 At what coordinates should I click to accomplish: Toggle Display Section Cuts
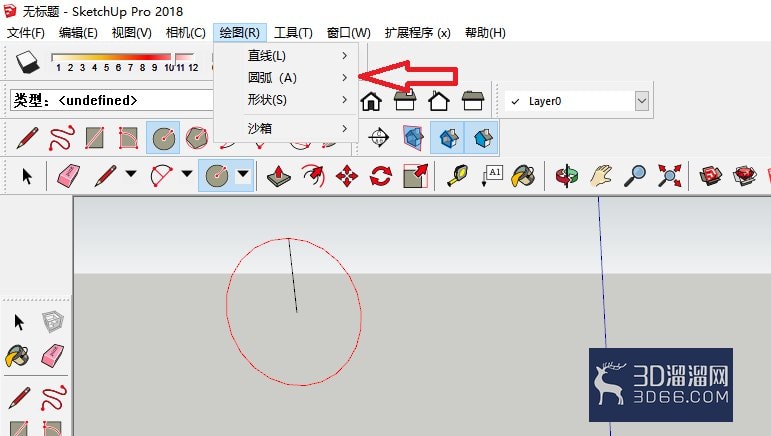coord(447,138)
